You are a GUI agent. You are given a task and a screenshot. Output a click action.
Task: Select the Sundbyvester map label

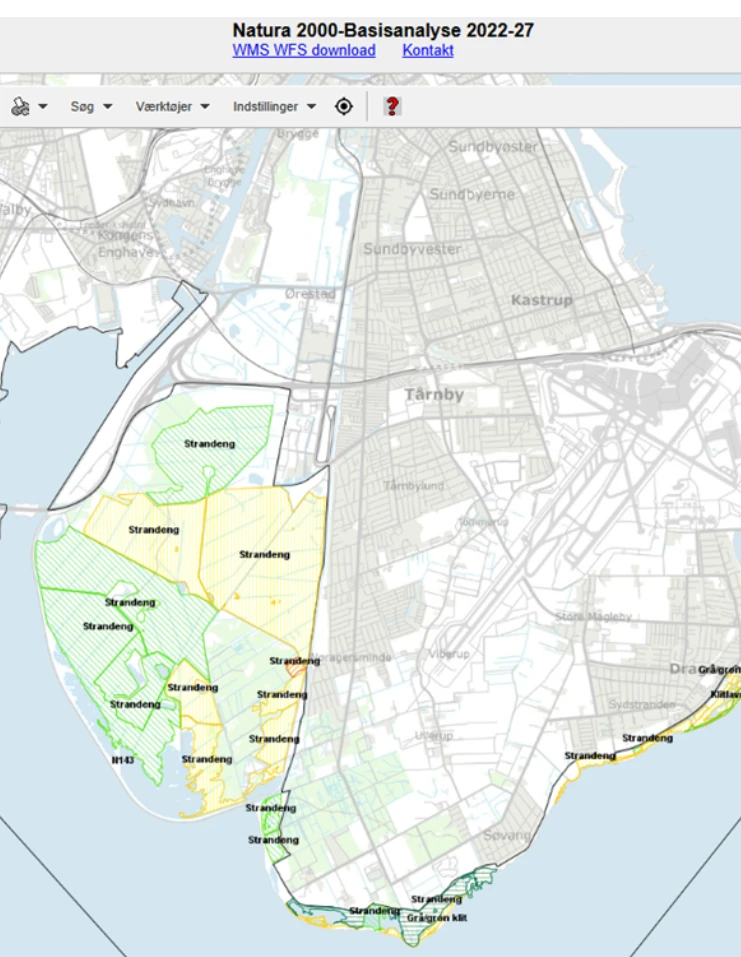coord(412,249)
